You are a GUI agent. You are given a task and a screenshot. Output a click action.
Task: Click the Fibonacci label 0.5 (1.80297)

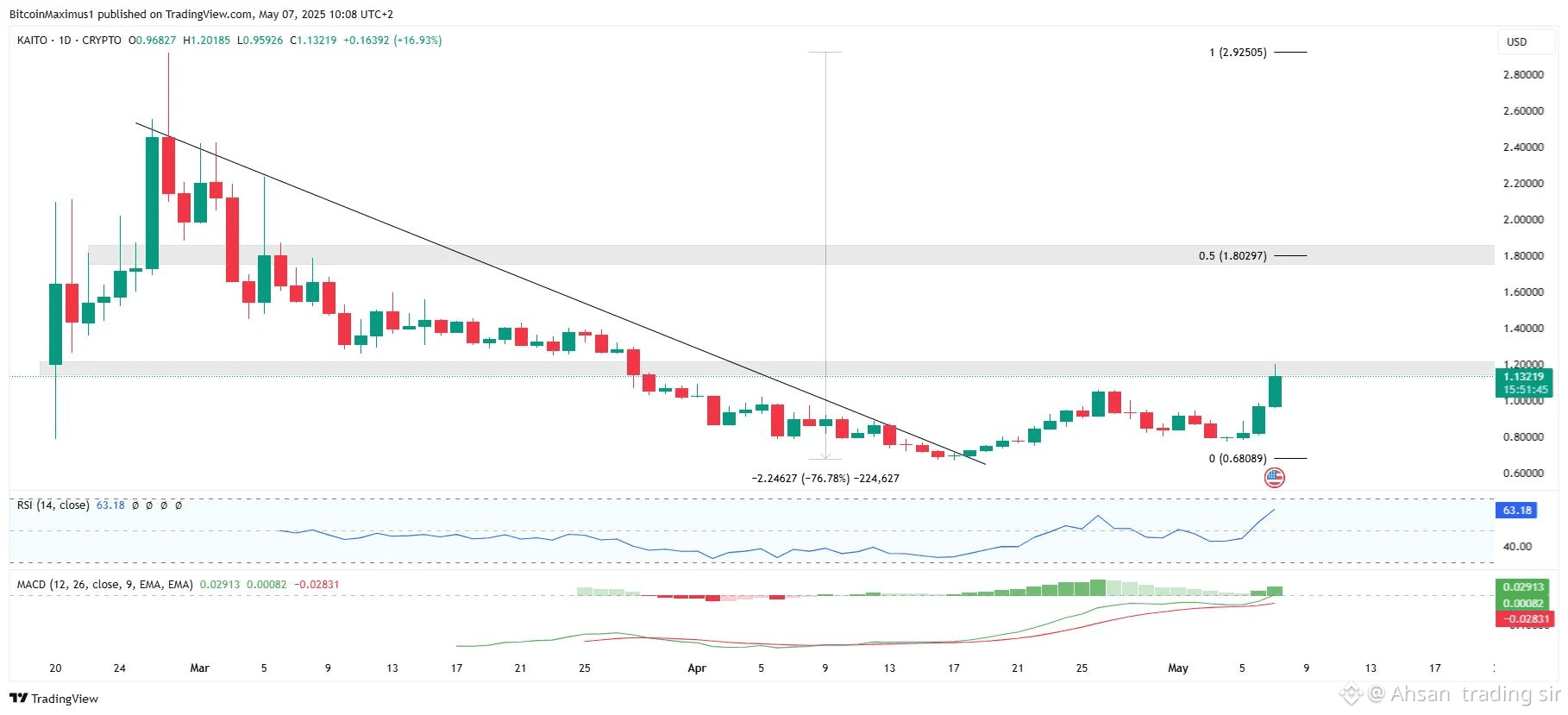pos(1232,256)
